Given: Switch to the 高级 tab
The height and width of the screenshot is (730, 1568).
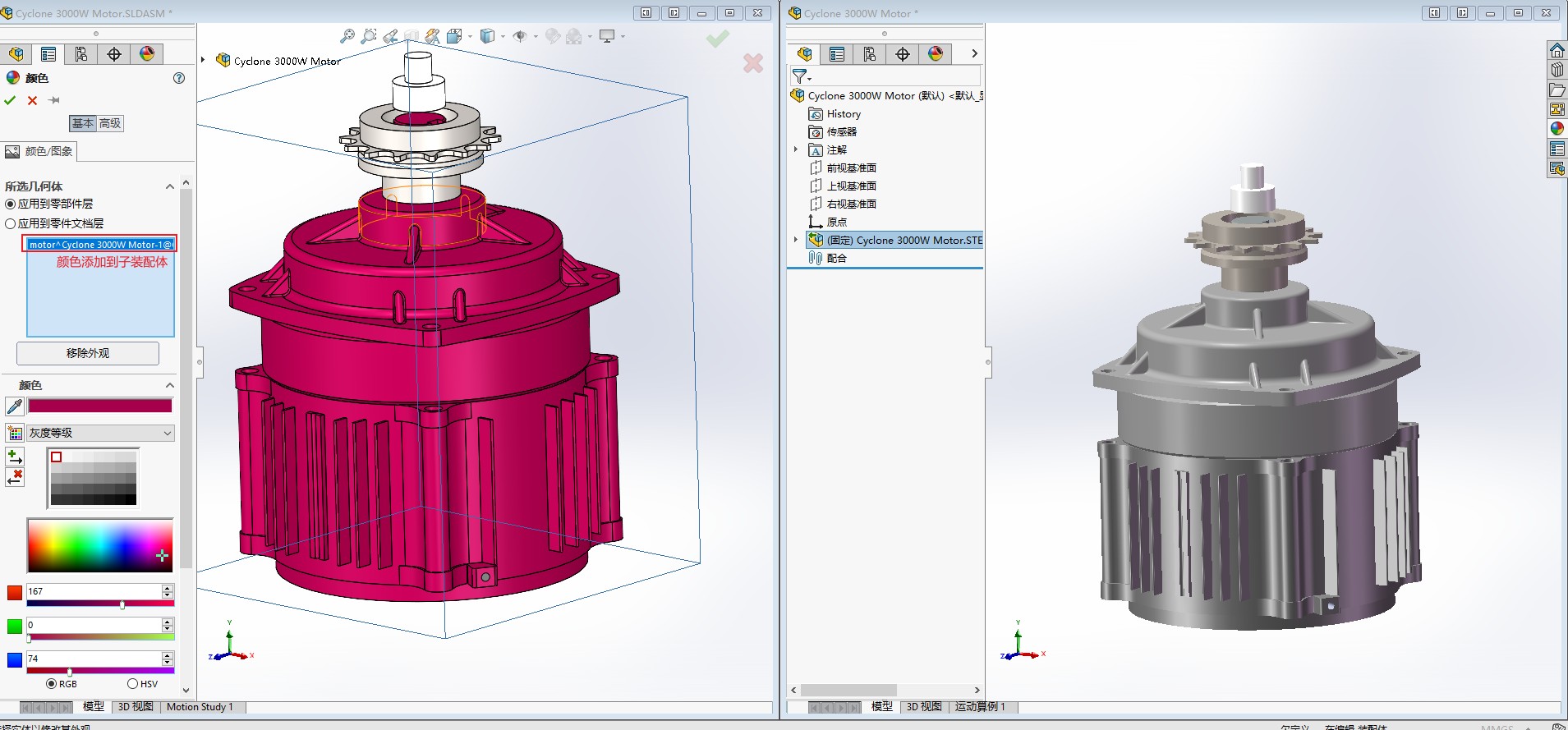Looking at the screenshot, I should point(110,123).
